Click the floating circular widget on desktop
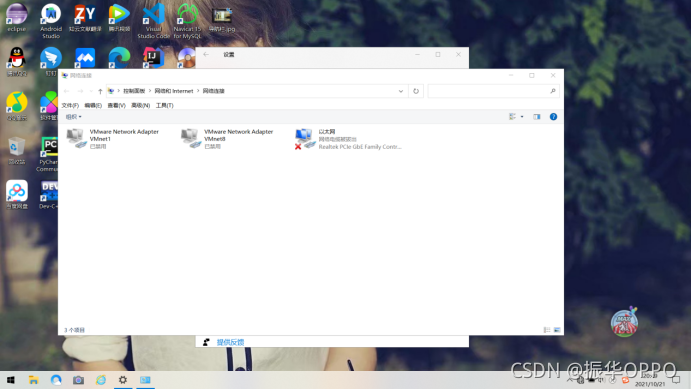692x389 pixels. pyautogui.click(x=624, y=322)
